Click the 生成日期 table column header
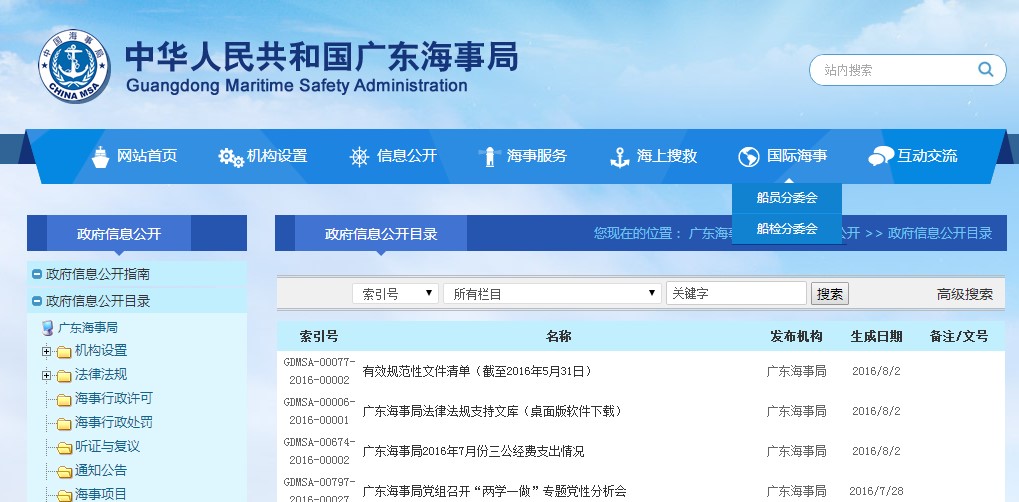This screenshot has width=1019, height=502. [x=876, y=336]
